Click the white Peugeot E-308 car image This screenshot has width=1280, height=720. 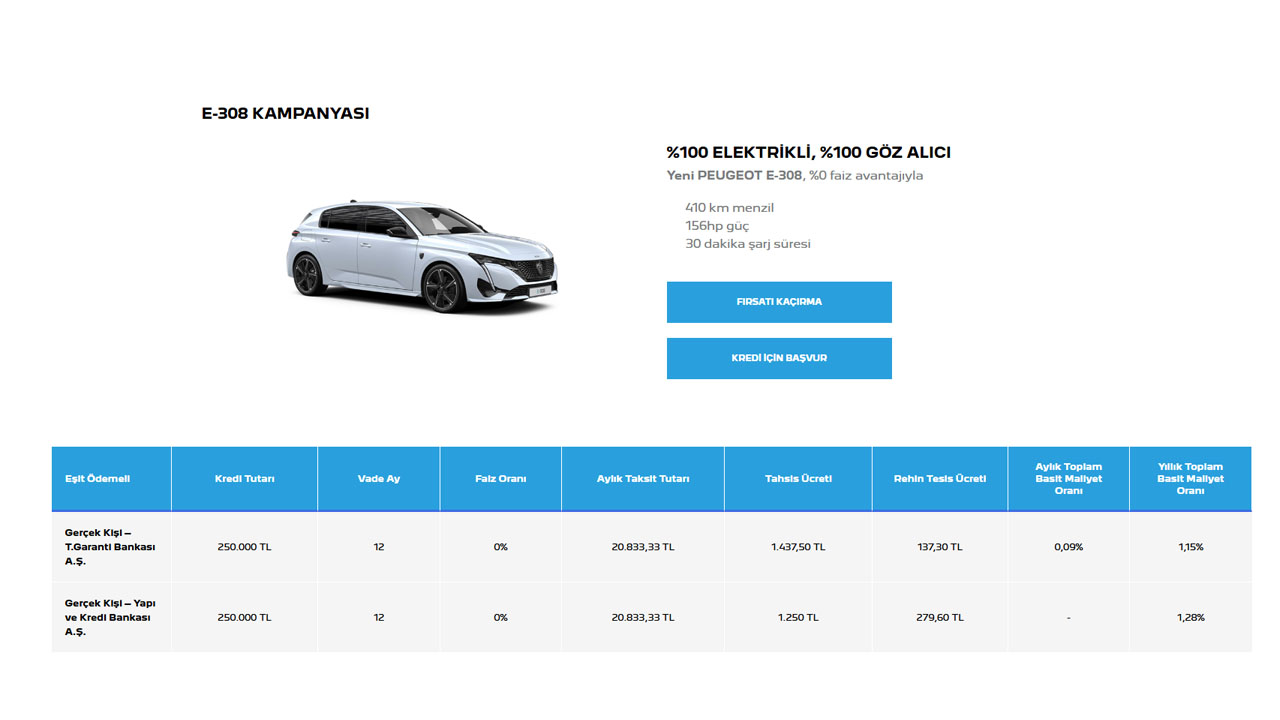point(421,257)
